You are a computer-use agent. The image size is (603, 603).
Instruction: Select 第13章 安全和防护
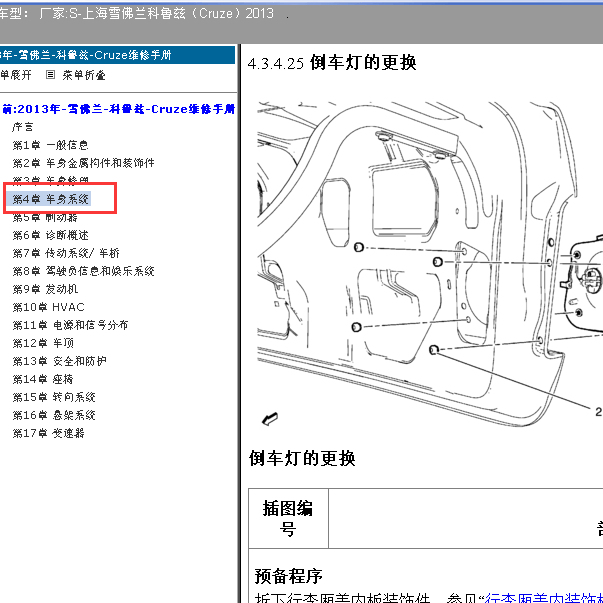[x=59, y=361]
